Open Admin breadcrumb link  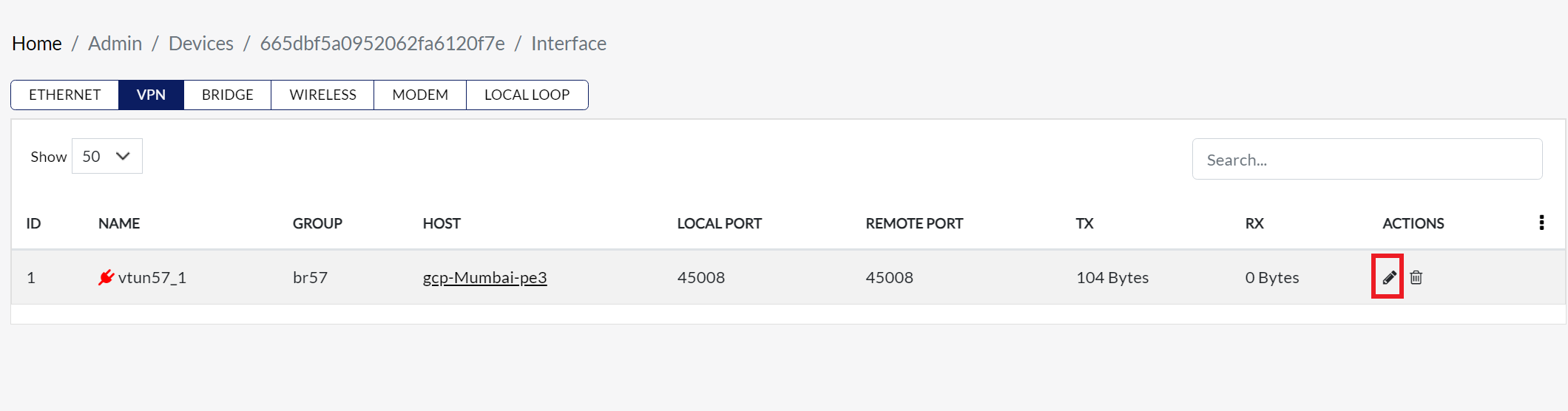115,44
